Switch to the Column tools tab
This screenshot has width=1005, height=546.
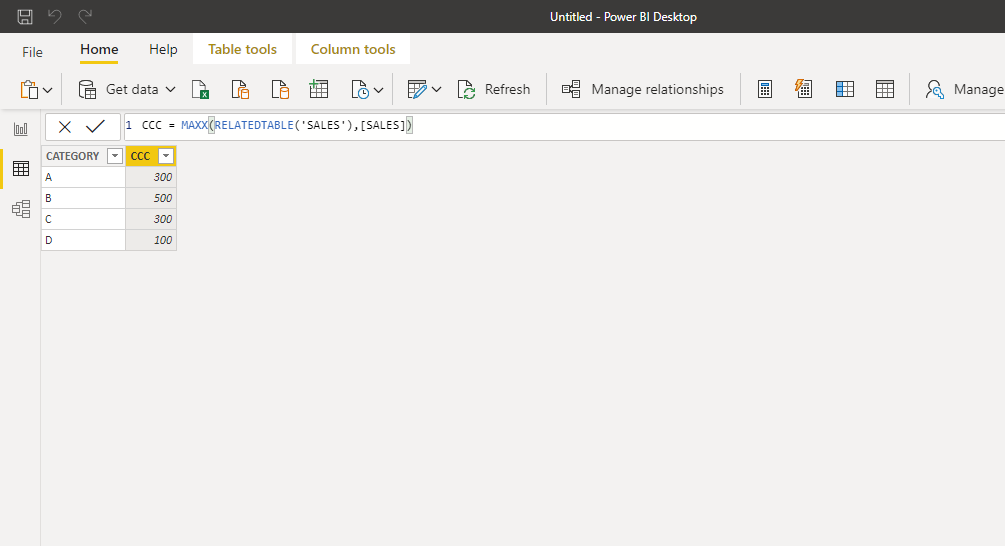pos(353,49)
